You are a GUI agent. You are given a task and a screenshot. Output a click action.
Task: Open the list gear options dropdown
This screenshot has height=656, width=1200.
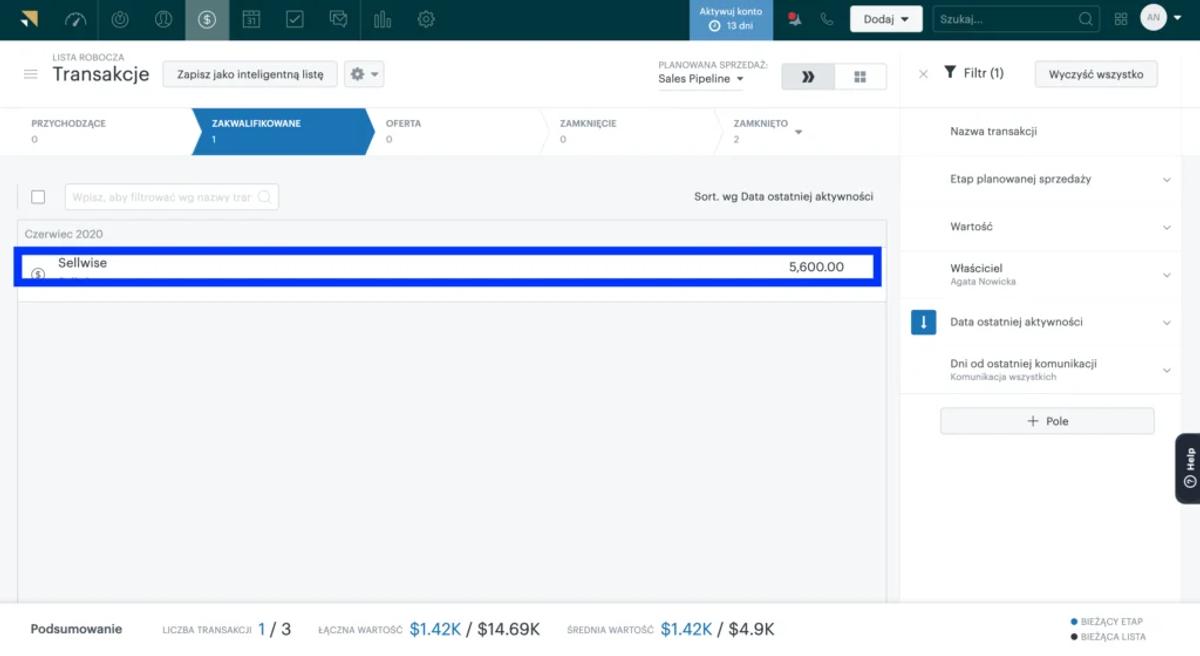(x=364, y=74)
